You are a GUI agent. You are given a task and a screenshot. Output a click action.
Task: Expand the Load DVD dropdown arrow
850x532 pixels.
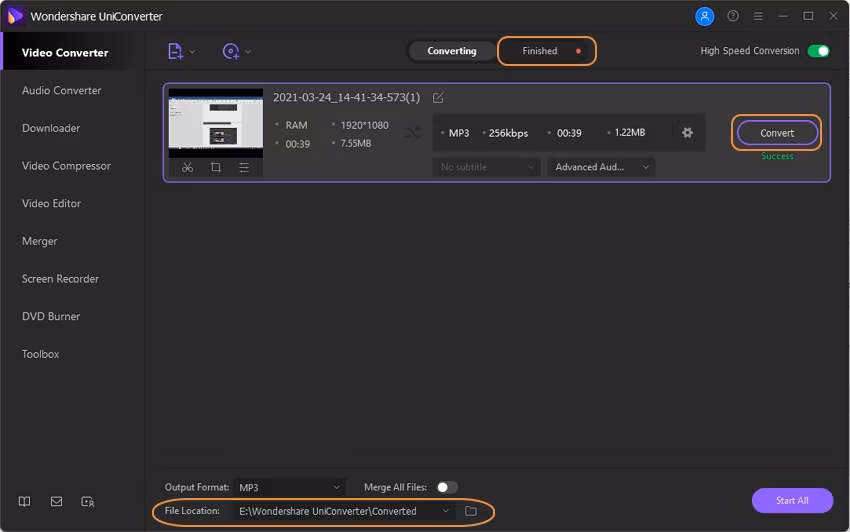248,52
